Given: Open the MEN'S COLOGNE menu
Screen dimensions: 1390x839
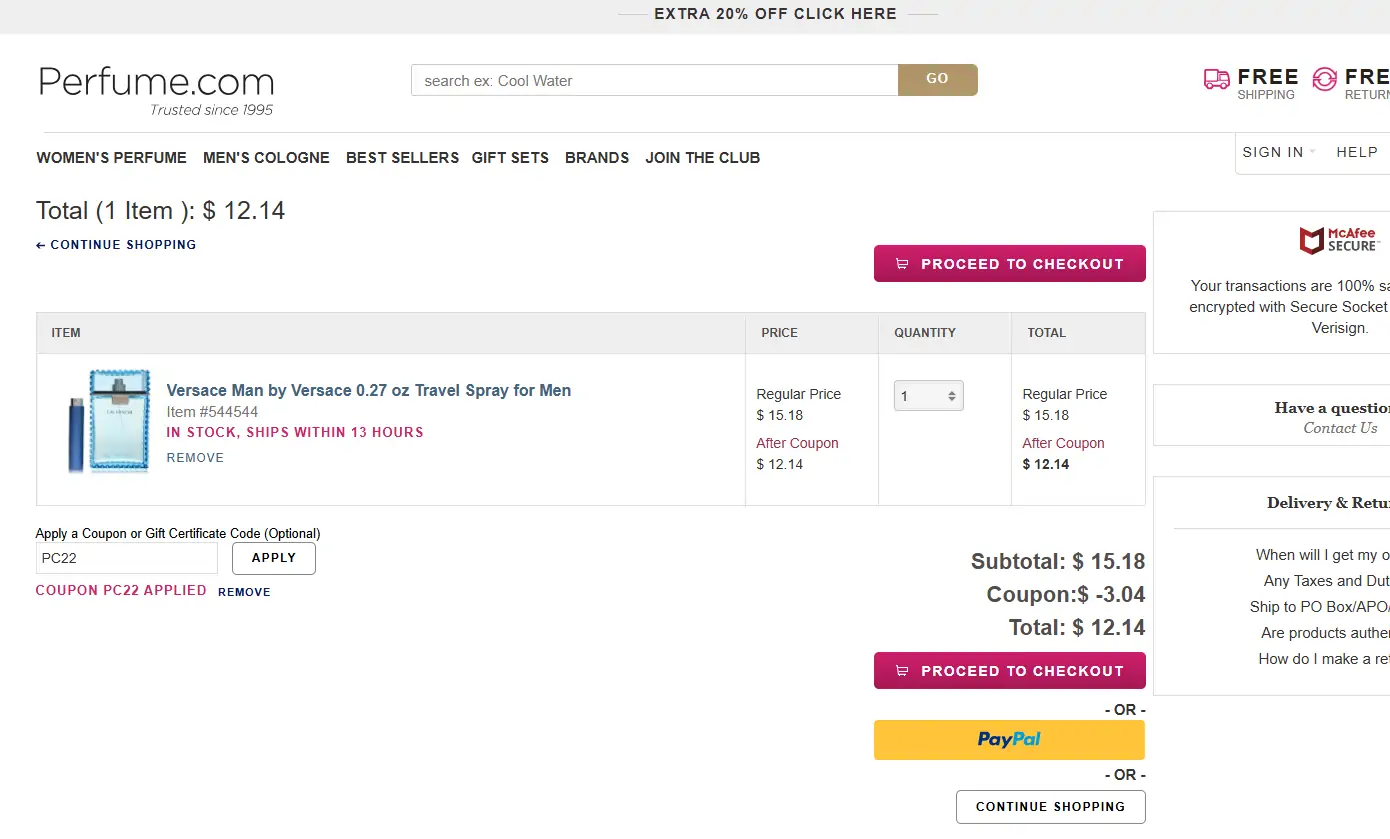Looking at the screenshot, I should pos(266,157).
